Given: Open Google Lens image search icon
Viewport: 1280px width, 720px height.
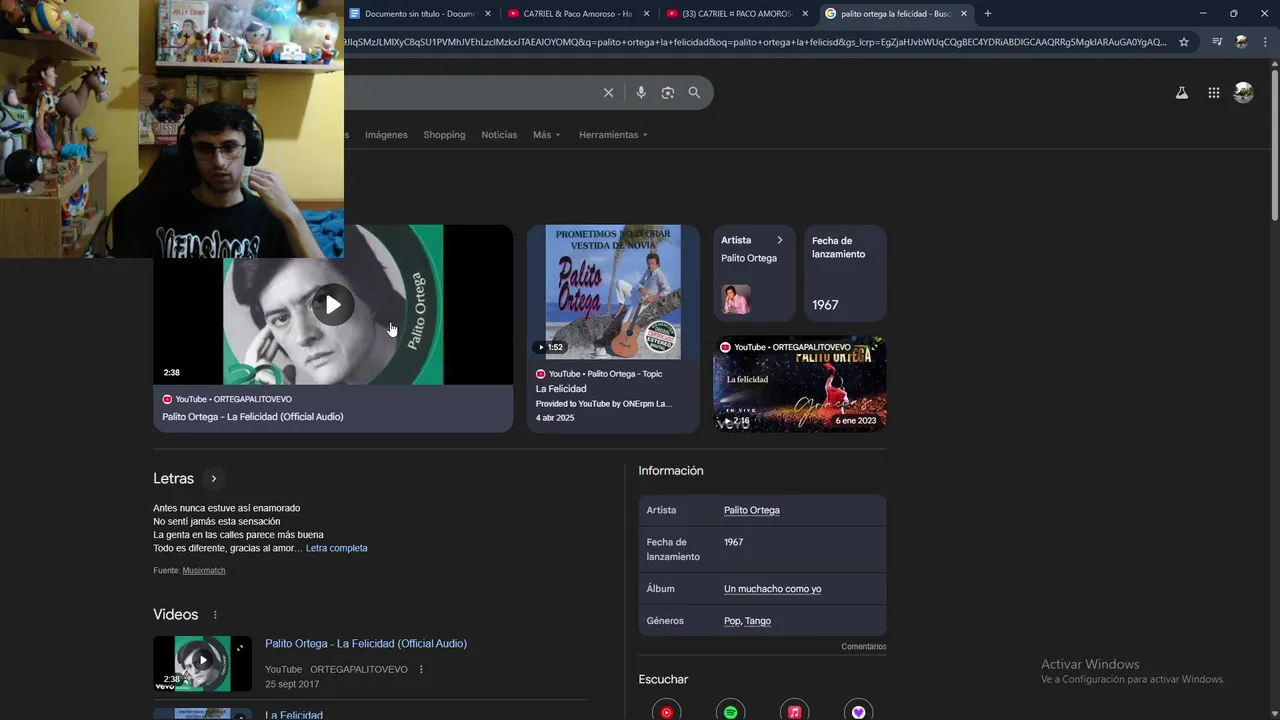Looking at the screenshot, I should pyautogui.click(x=668, y=93).
